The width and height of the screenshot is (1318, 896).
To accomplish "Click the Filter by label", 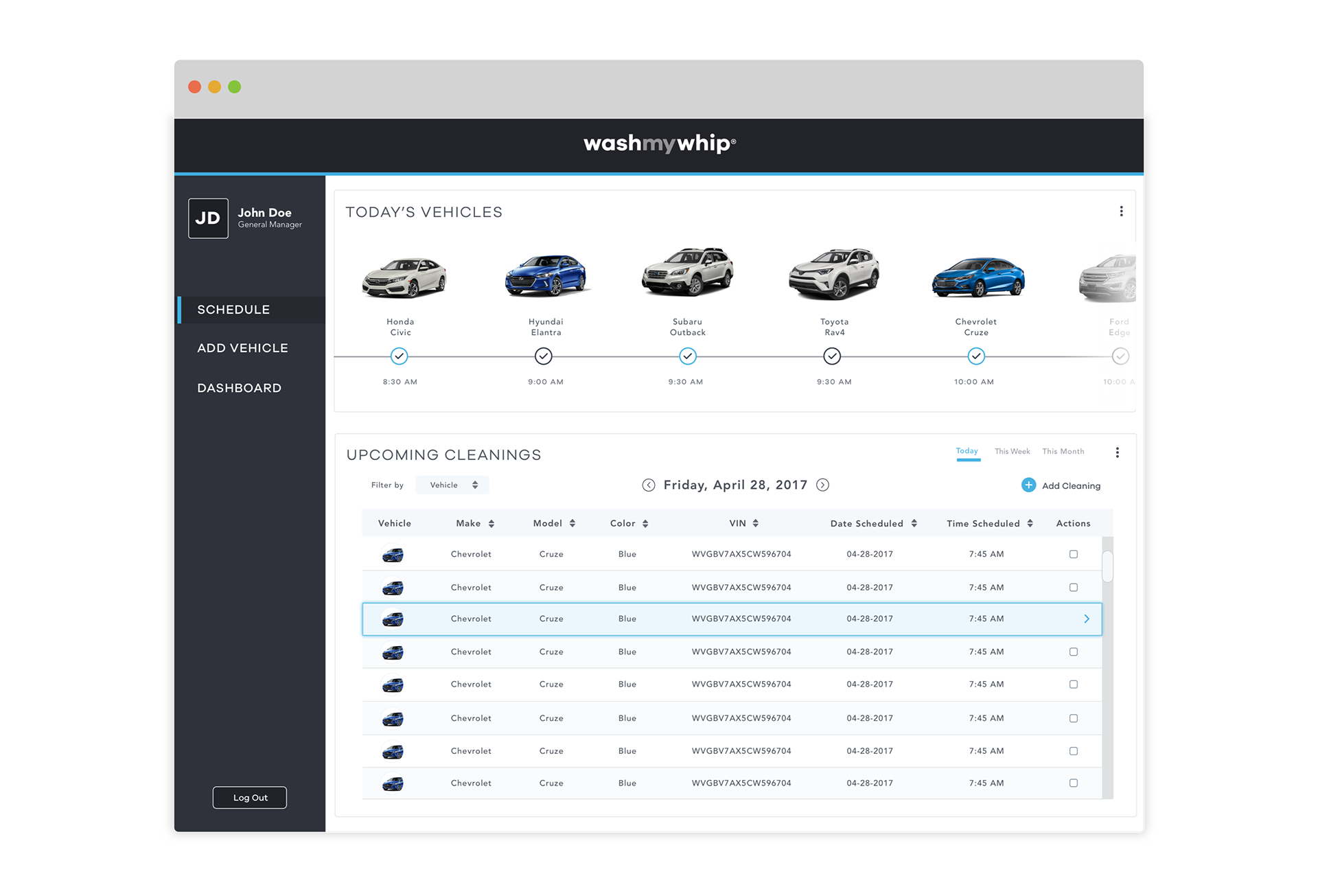I will pos(387,485).
